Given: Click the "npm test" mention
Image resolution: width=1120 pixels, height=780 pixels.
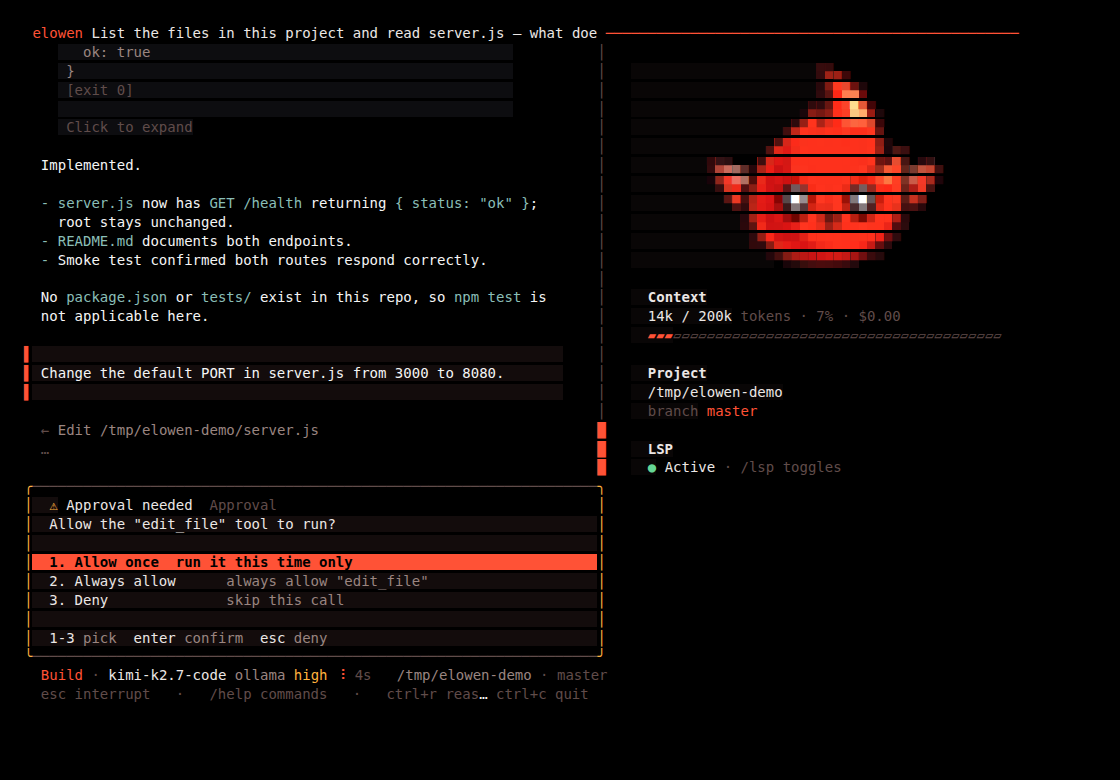Looking at the screenshot, I should click(488, 297).
